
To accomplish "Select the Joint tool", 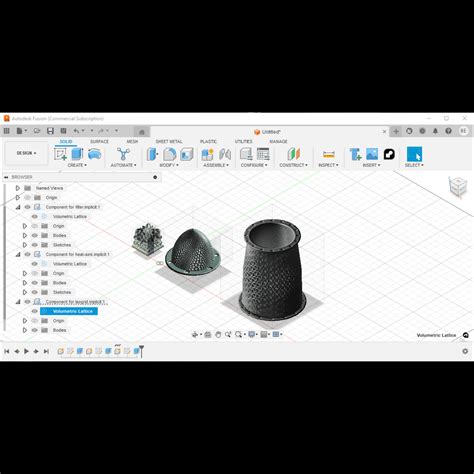I will tap(225, 154).
